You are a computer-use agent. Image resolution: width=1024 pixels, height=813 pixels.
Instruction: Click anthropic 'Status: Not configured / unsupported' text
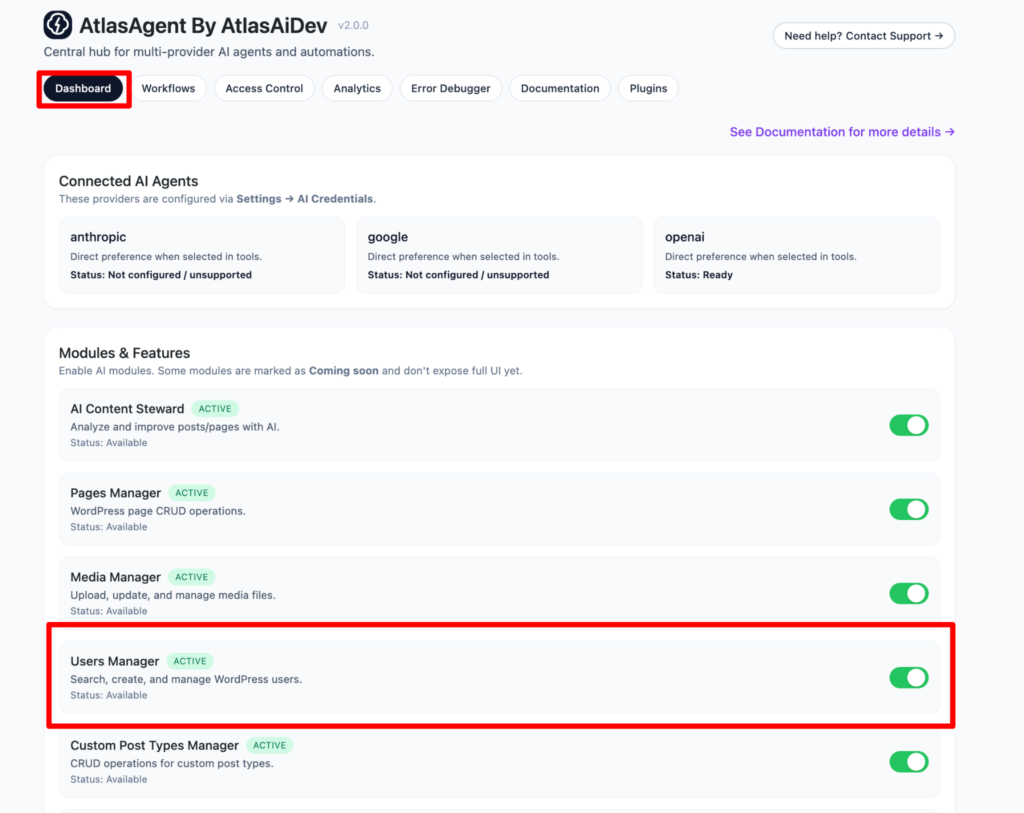point(161,275)
